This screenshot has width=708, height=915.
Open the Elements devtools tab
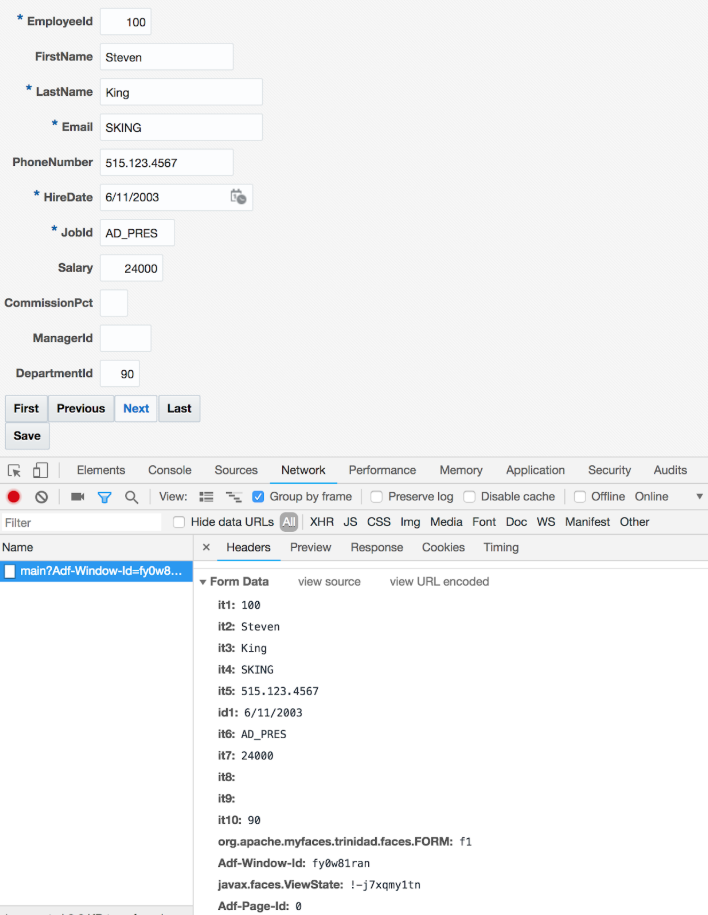point(101,470)
